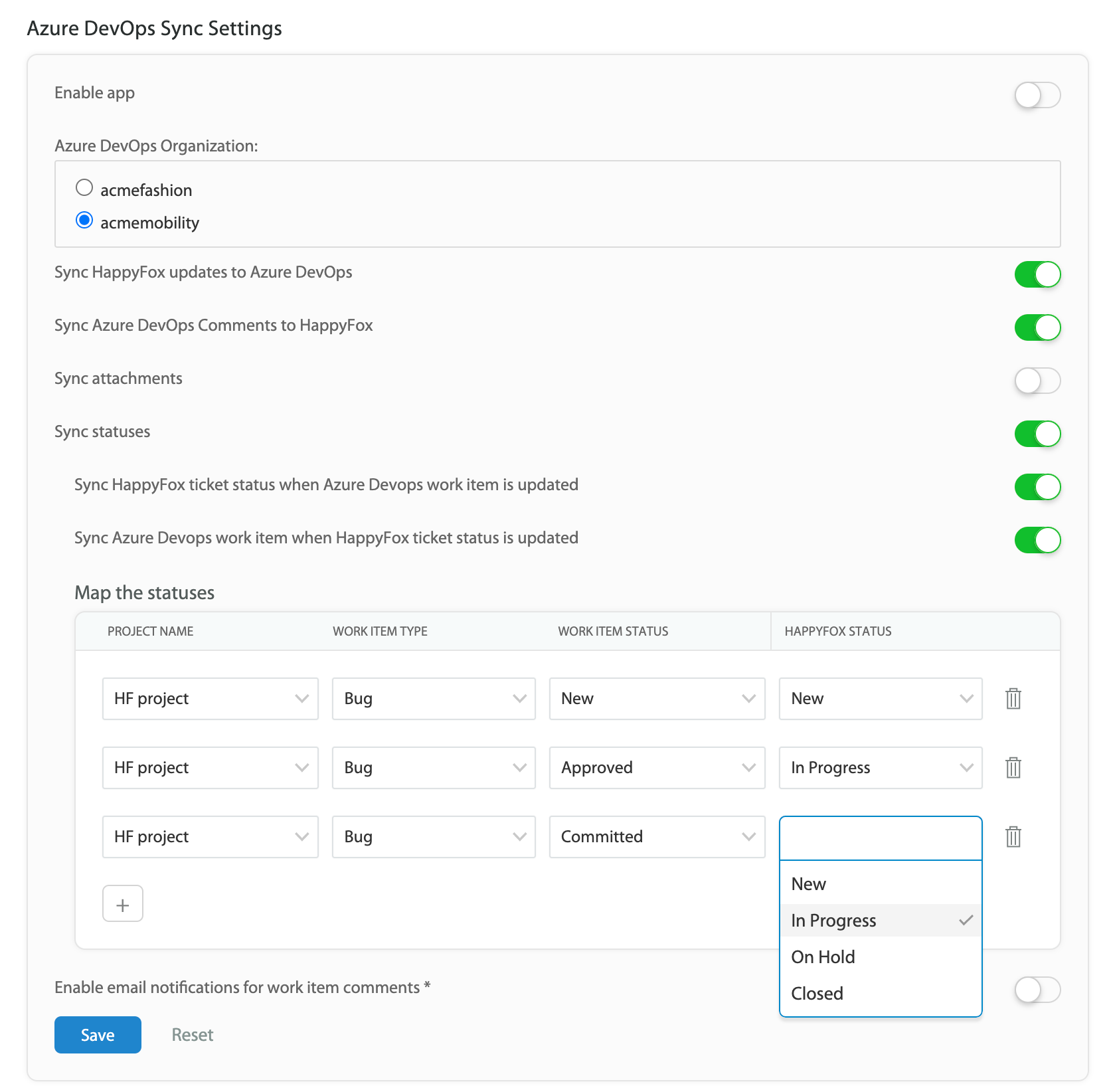
Task: Open the Committed work item status dropdown
Action: (x=657, y=837)
